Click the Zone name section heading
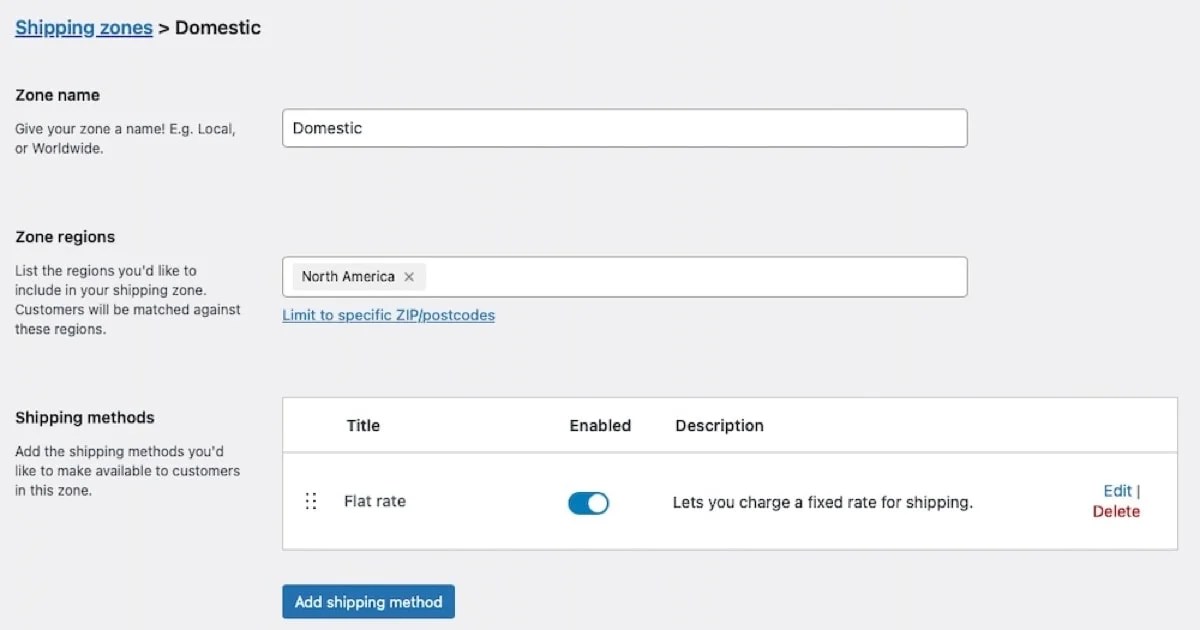The height and width of the screenshot is (630, 1200). point(57,95)
